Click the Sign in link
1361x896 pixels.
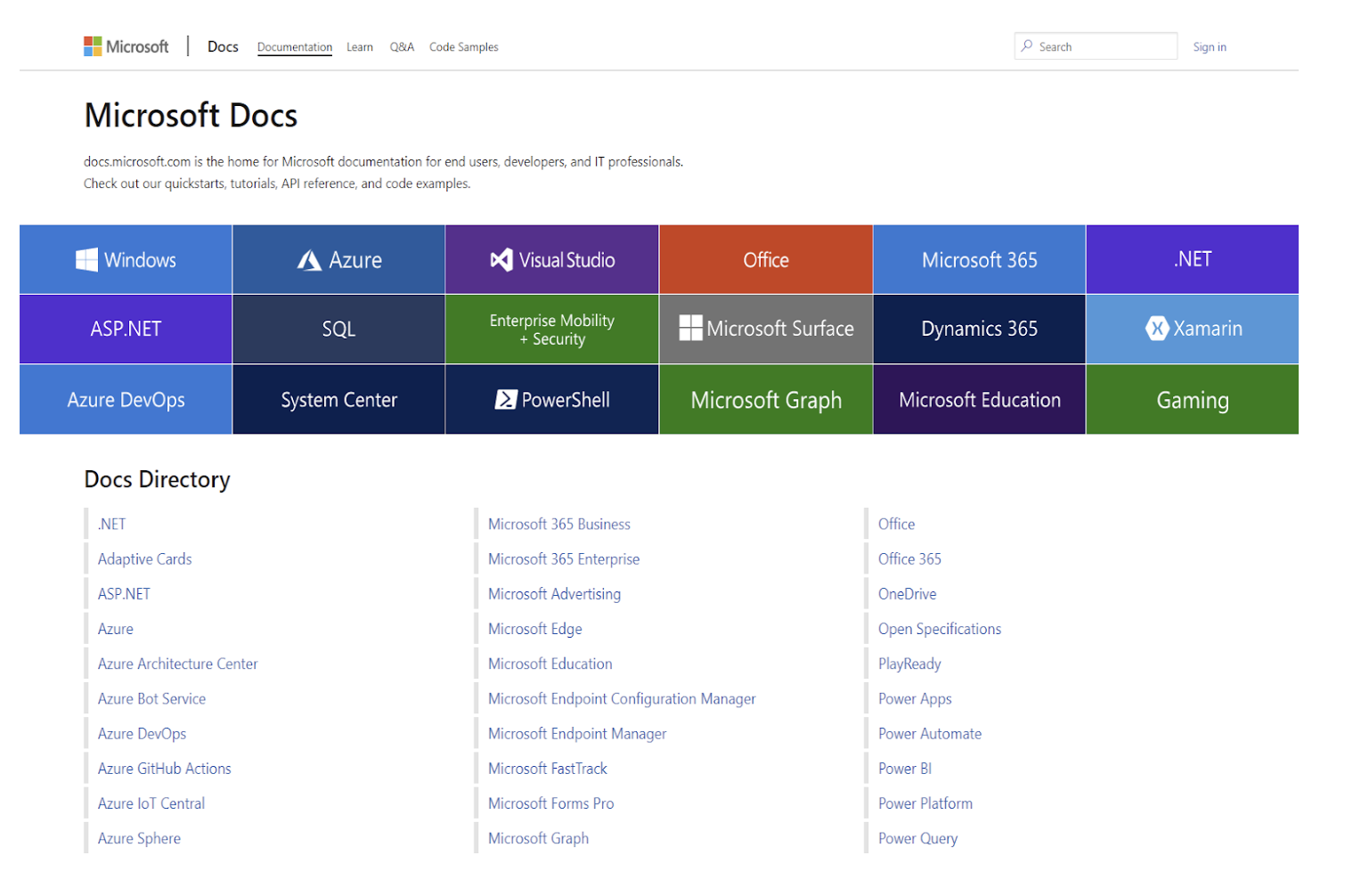click(x=1209, y=47)
